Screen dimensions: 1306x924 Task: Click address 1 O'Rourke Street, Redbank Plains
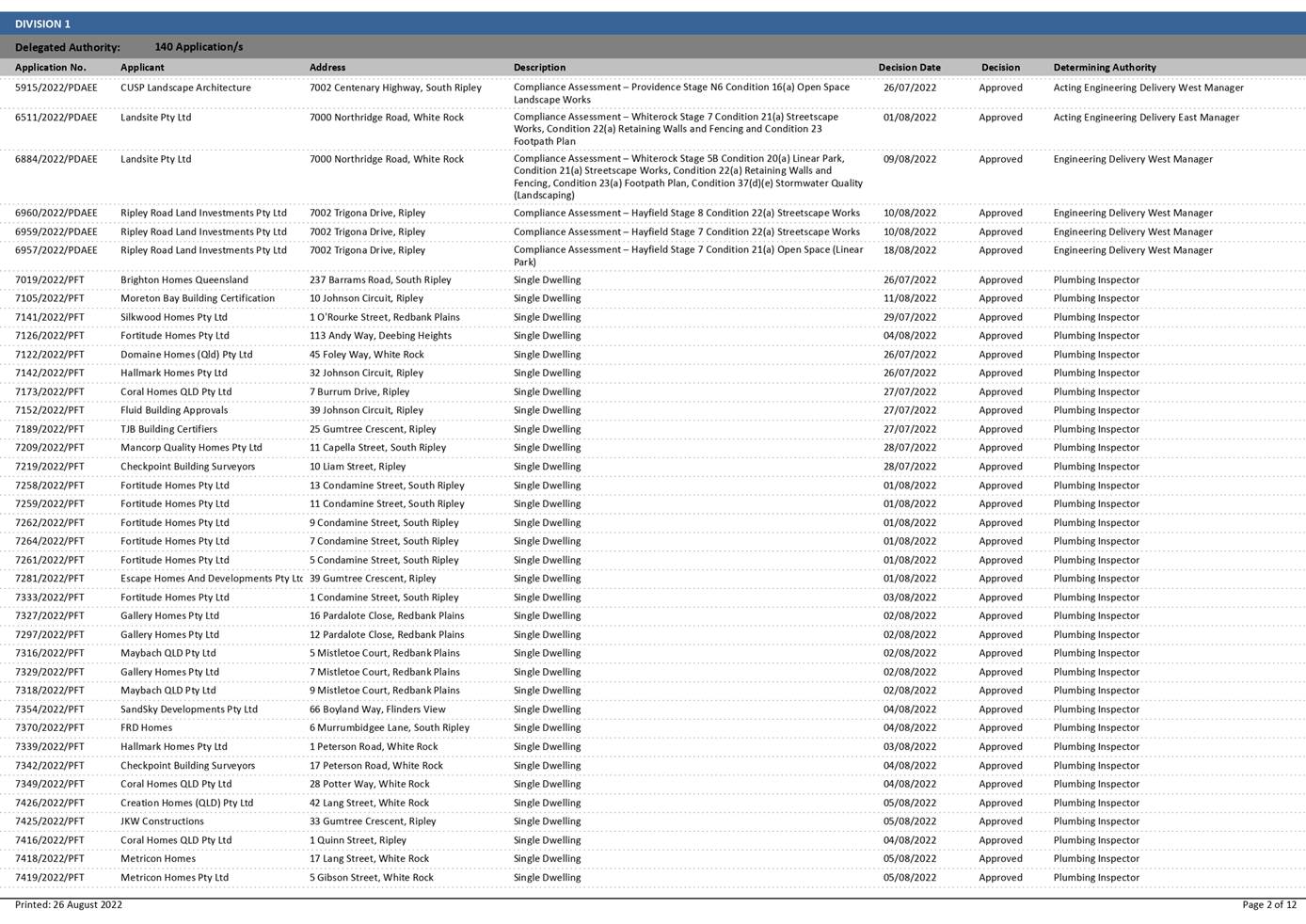(x=385, y=317)
